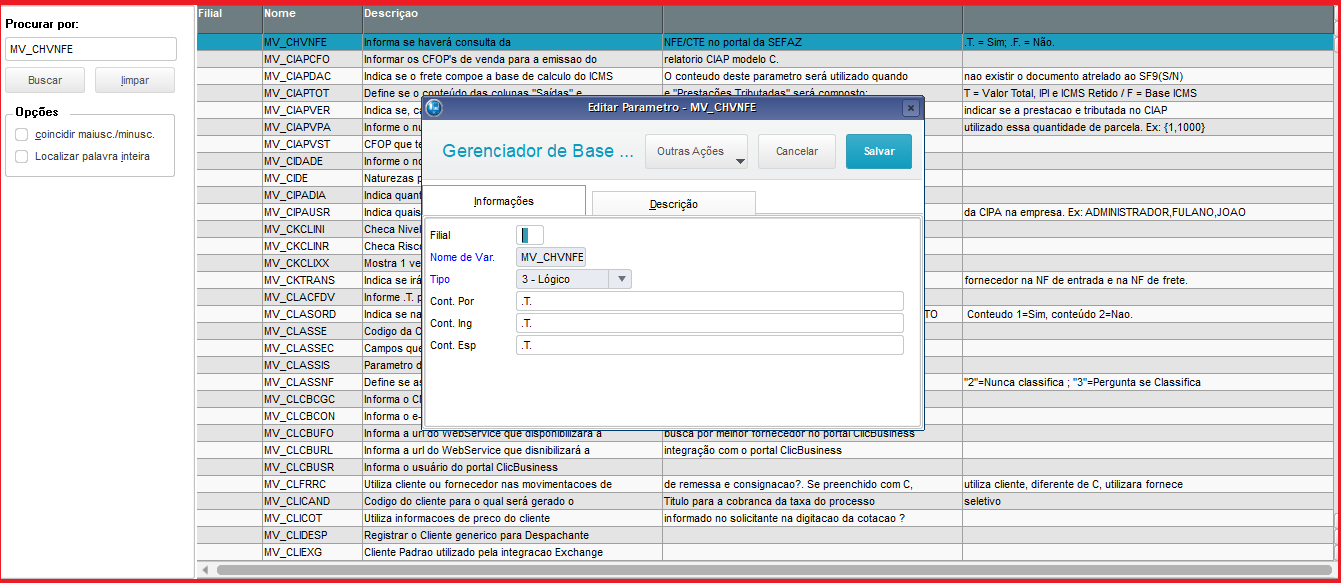1341x583 pixels.
Task: Click the Descriçao column header
Action: 512,18
